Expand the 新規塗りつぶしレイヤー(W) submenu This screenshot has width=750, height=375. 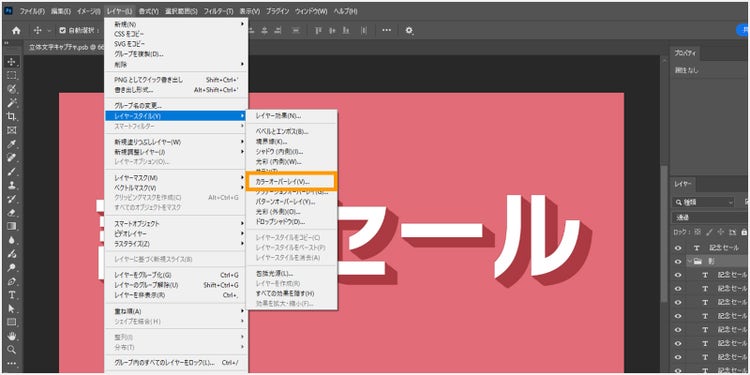176,142
